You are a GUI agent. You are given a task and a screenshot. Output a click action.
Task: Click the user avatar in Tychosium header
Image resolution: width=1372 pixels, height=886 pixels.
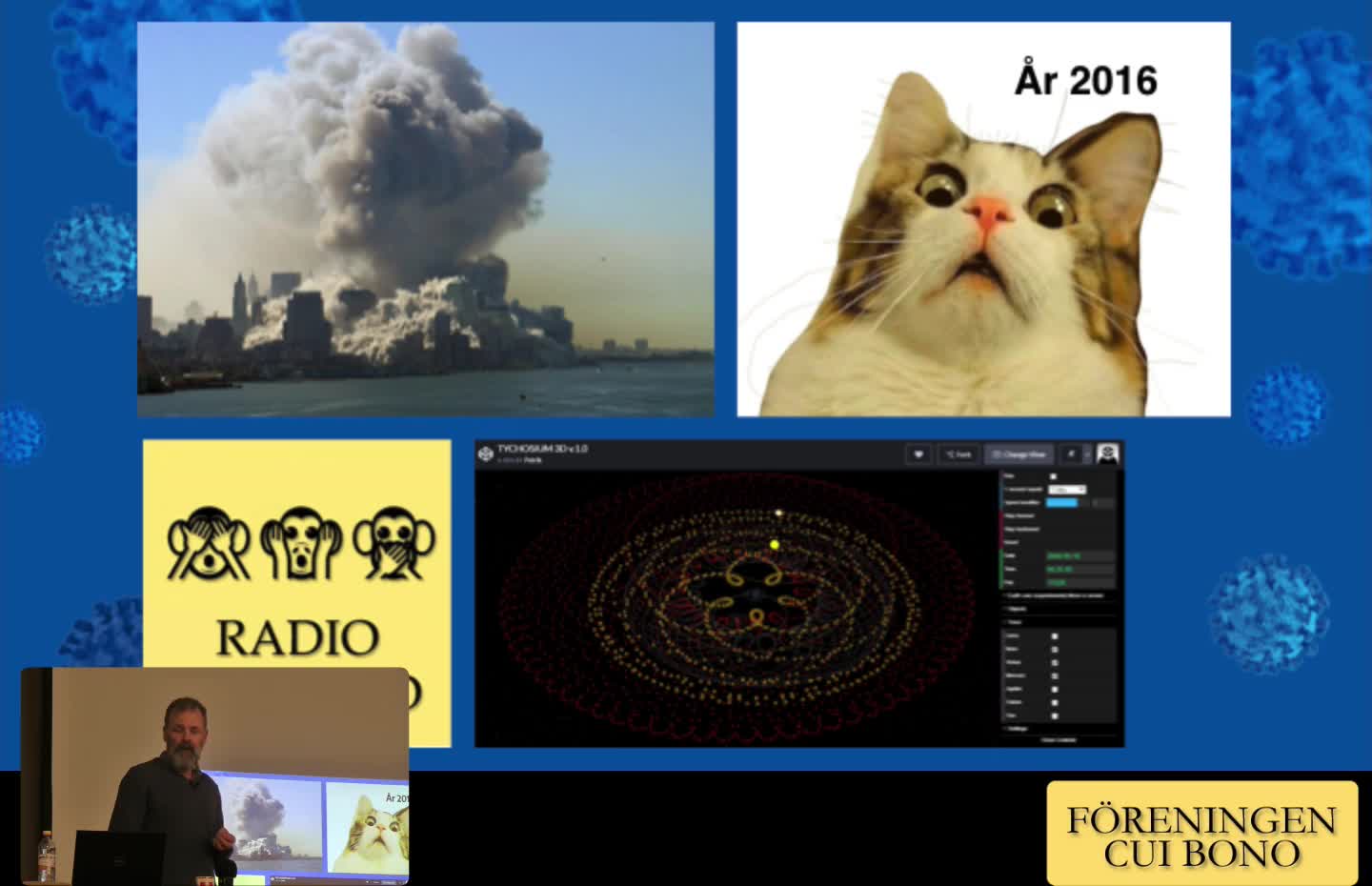(x=1107, y=453)
